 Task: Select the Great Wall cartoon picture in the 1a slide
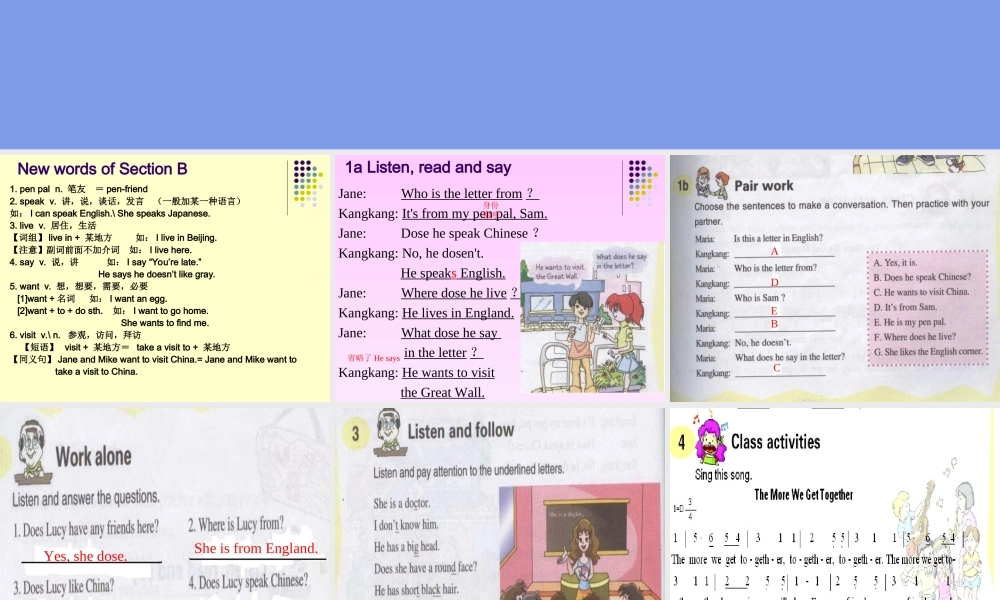pos(591,317)
